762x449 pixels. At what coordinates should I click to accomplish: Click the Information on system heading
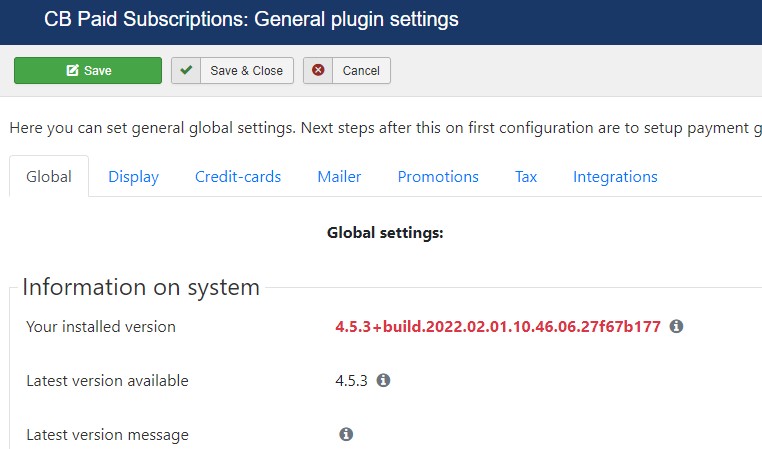[x=141, y=288]
